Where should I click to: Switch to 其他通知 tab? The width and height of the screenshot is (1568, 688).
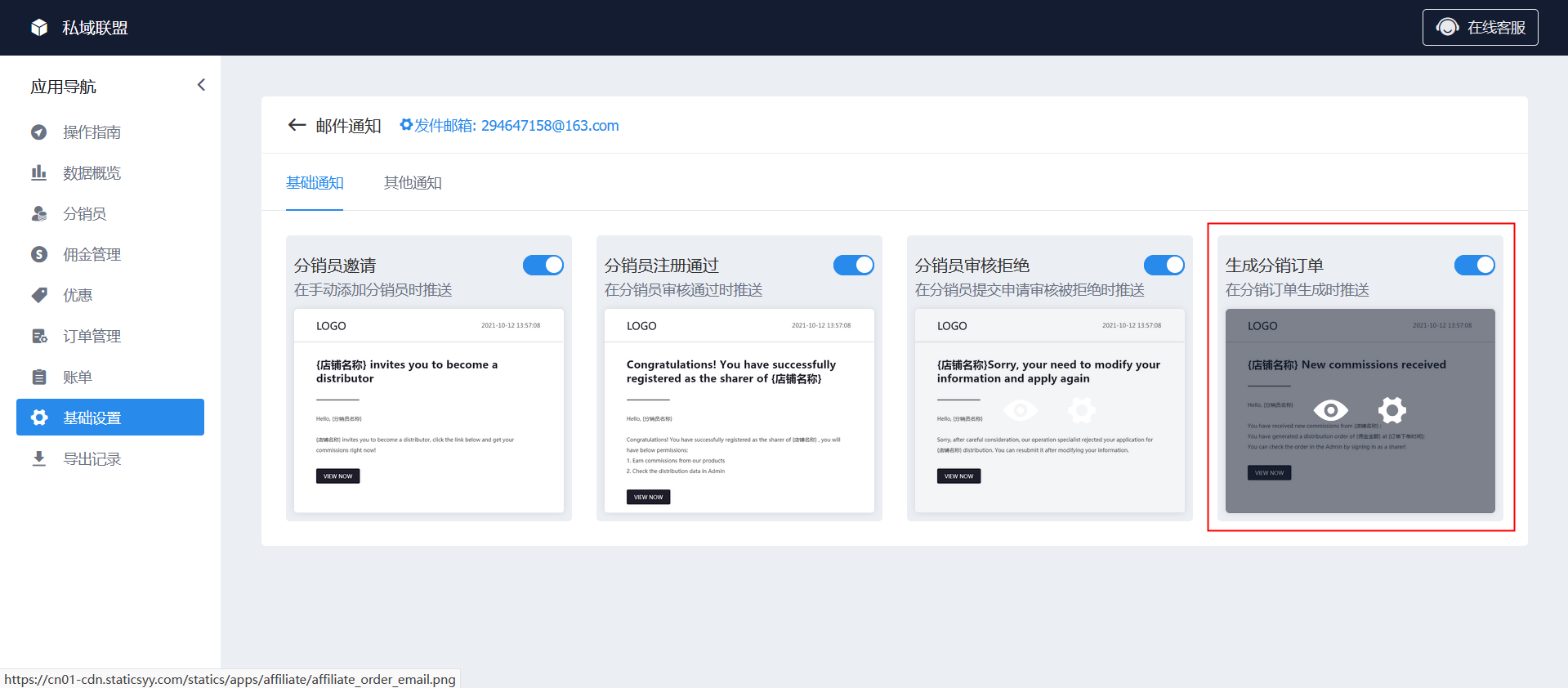(x=413, y=183)
